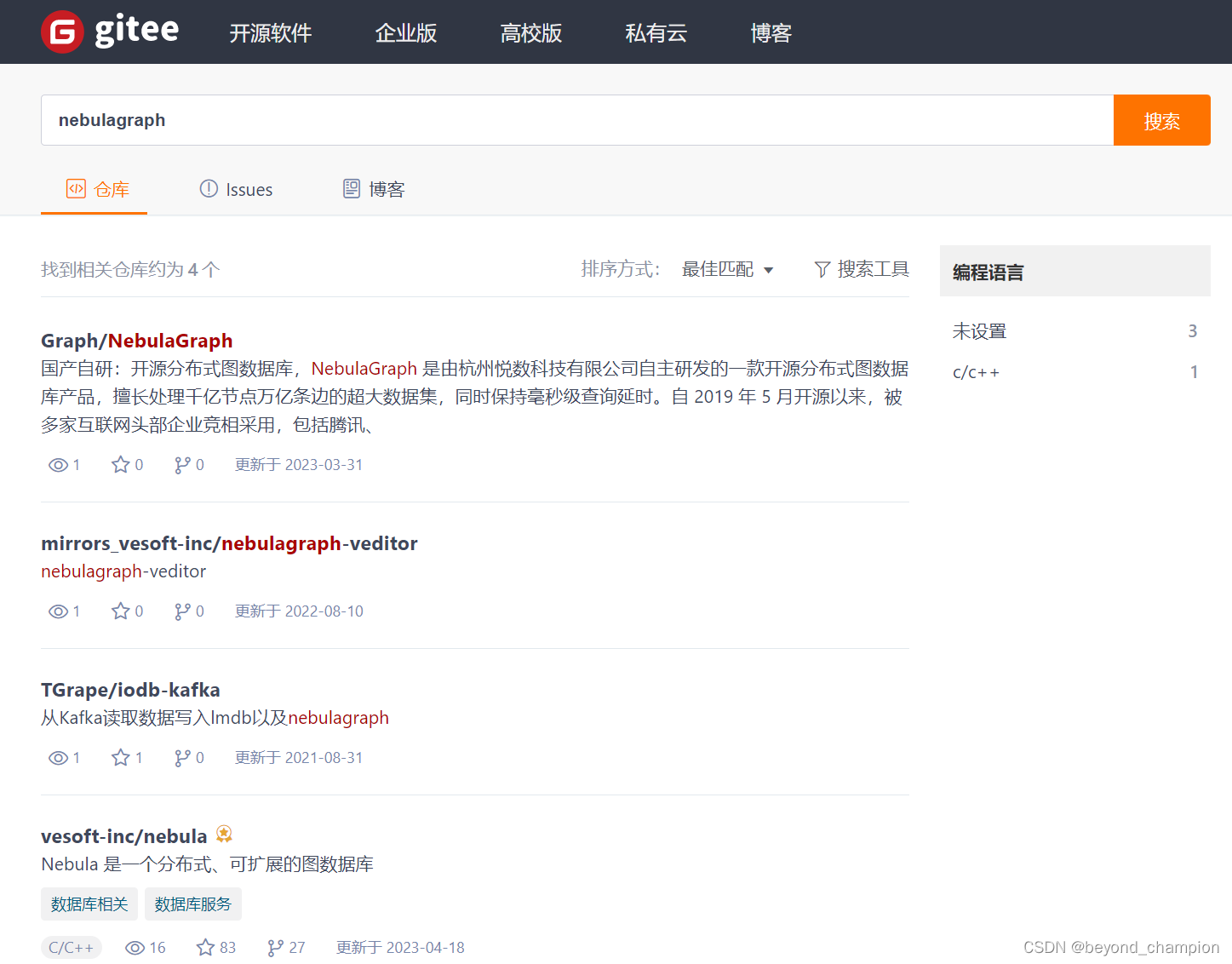The width and height of the screenshot is (1232, 964).
Task: Open the 博客 item in the top navigation
Action: pos(771,32)
